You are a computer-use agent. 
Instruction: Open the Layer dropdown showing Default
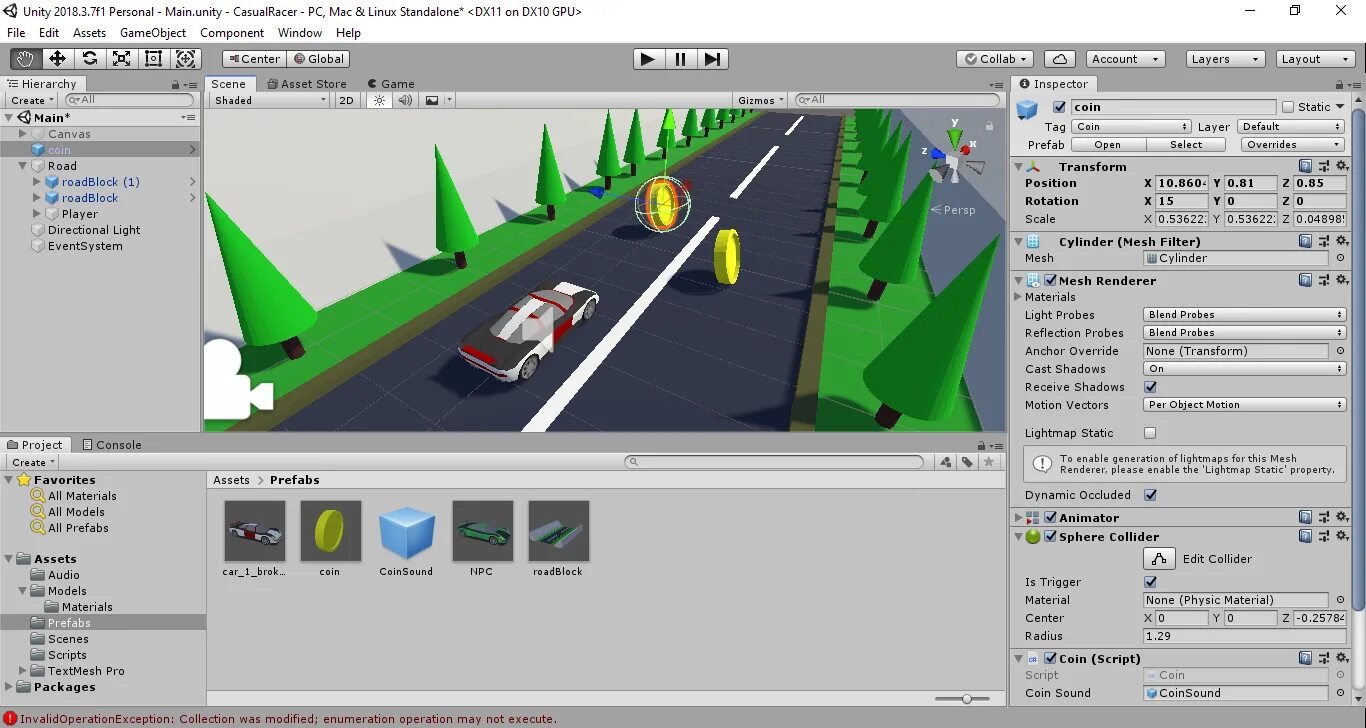pos(1291,127)
